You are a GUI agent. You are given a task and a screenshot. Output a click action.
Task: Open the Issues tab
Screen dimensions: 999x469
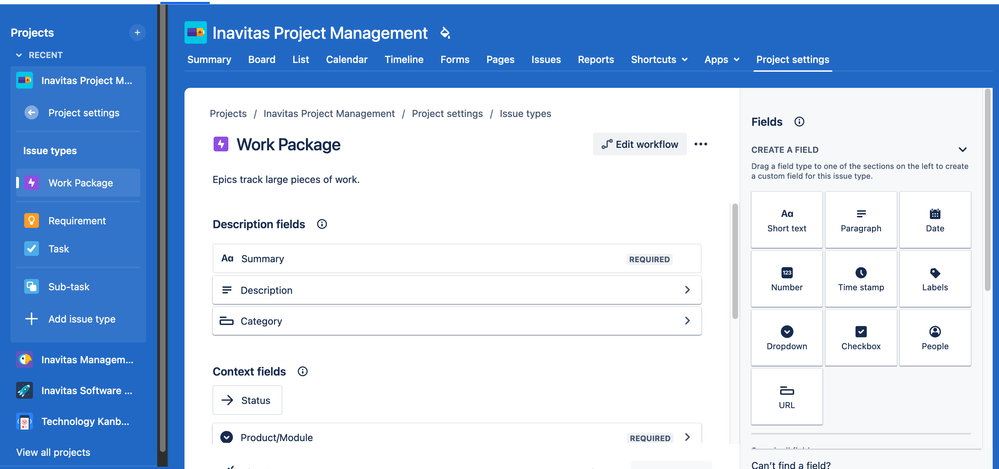(x=546, y=59)
